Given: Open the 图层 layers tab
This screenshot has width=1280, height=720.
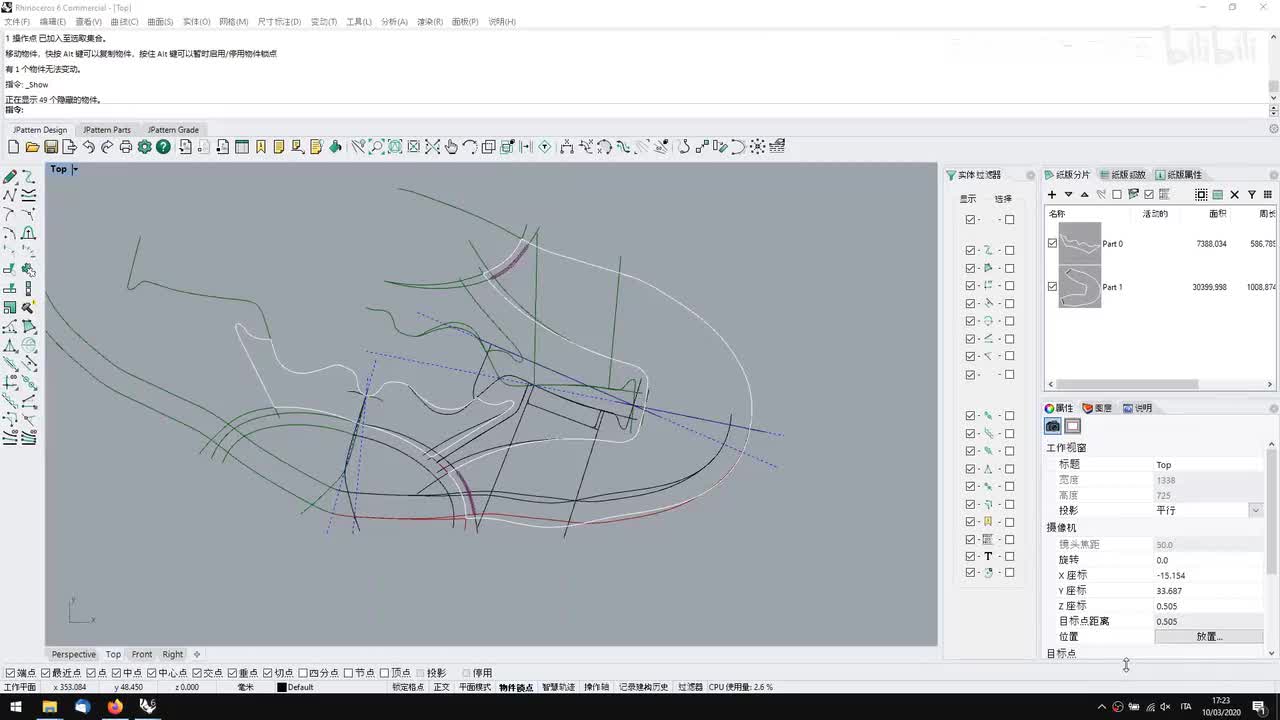Looking at the screenshot, I should point(1097,408).
